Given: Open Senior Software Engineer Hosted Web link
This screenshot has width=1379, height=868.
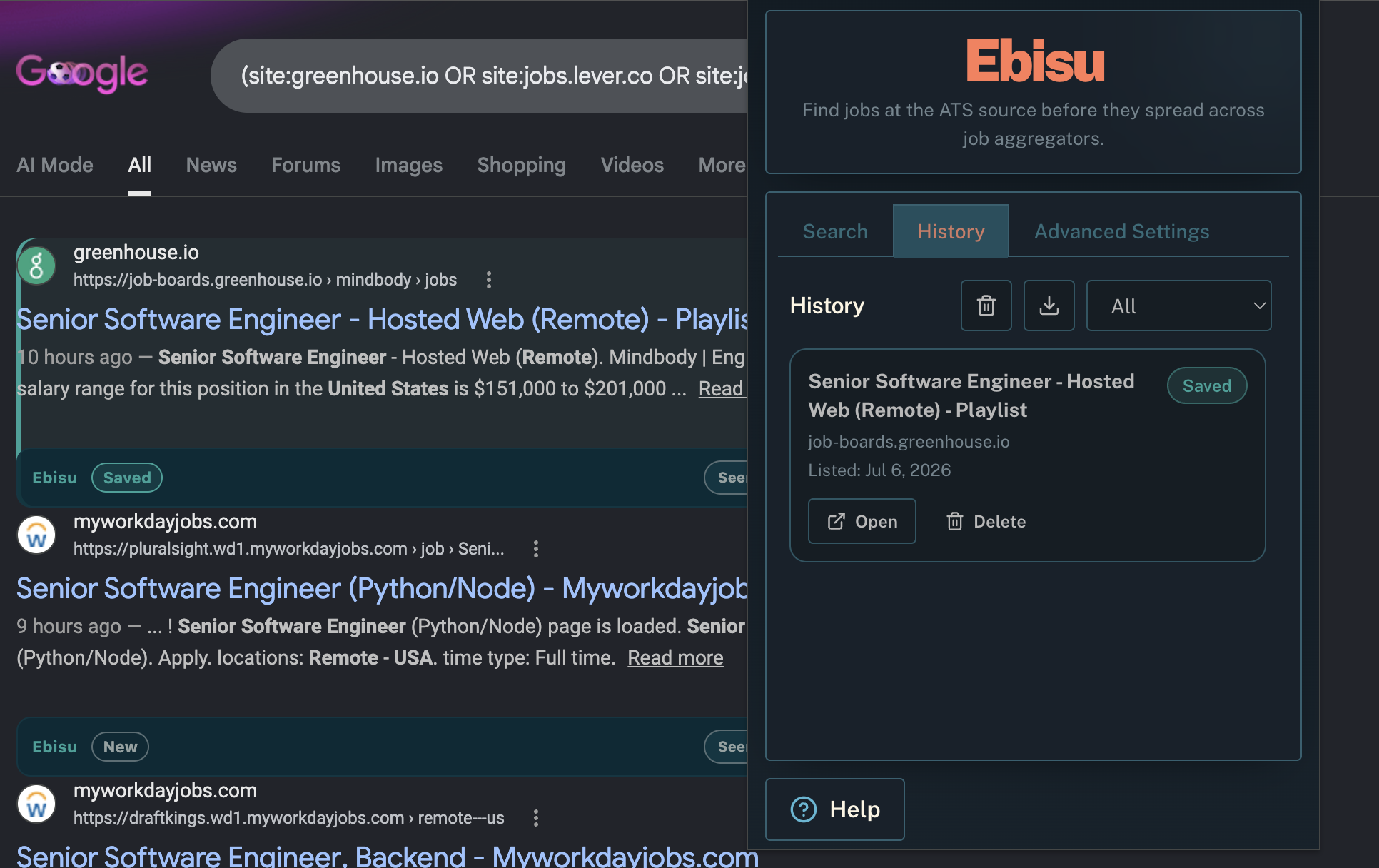Looking at the screenshot, I should 382,319.
